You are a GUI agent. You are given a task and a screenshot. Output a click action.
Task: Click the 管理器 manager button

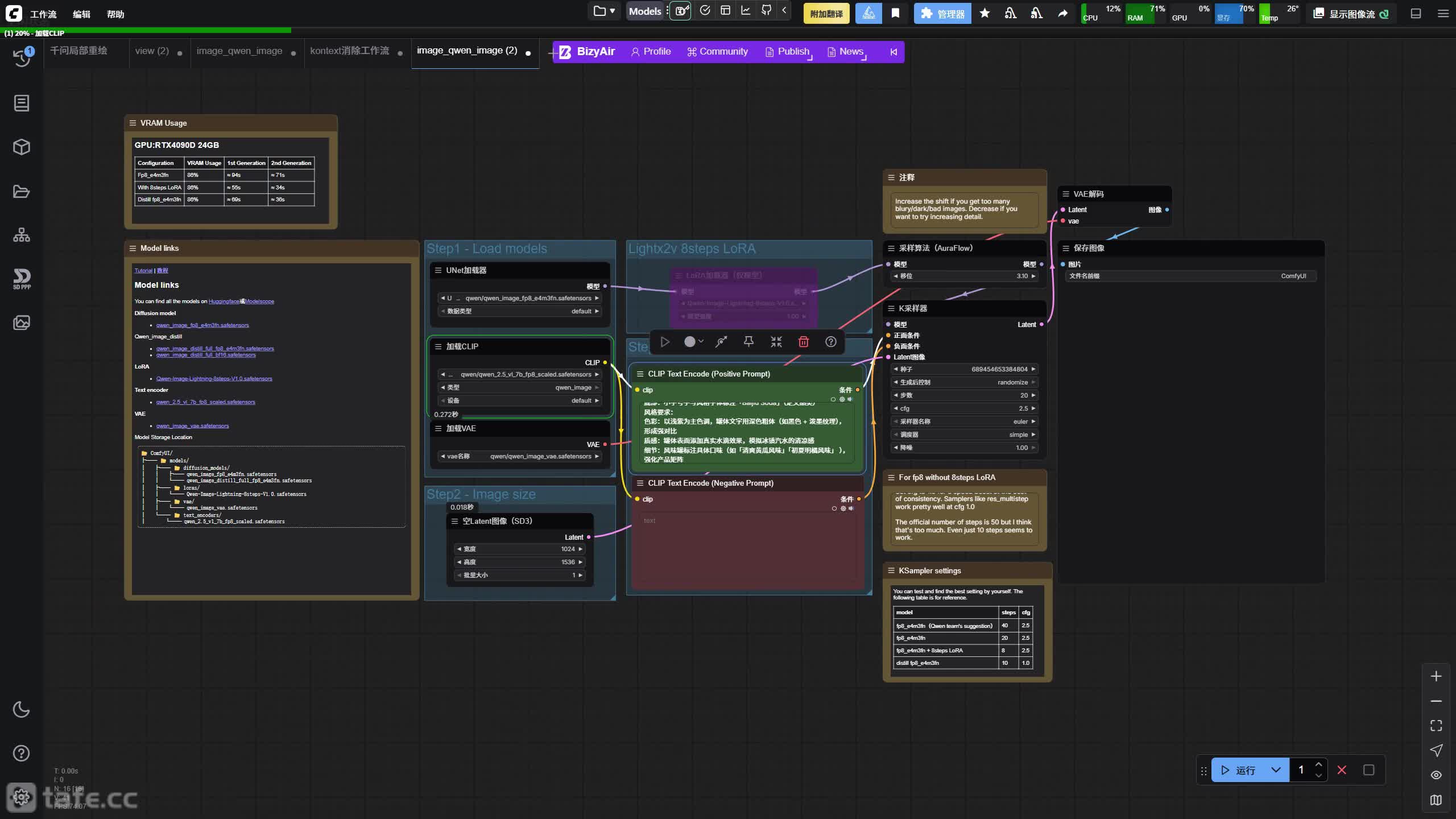(942, 13)
